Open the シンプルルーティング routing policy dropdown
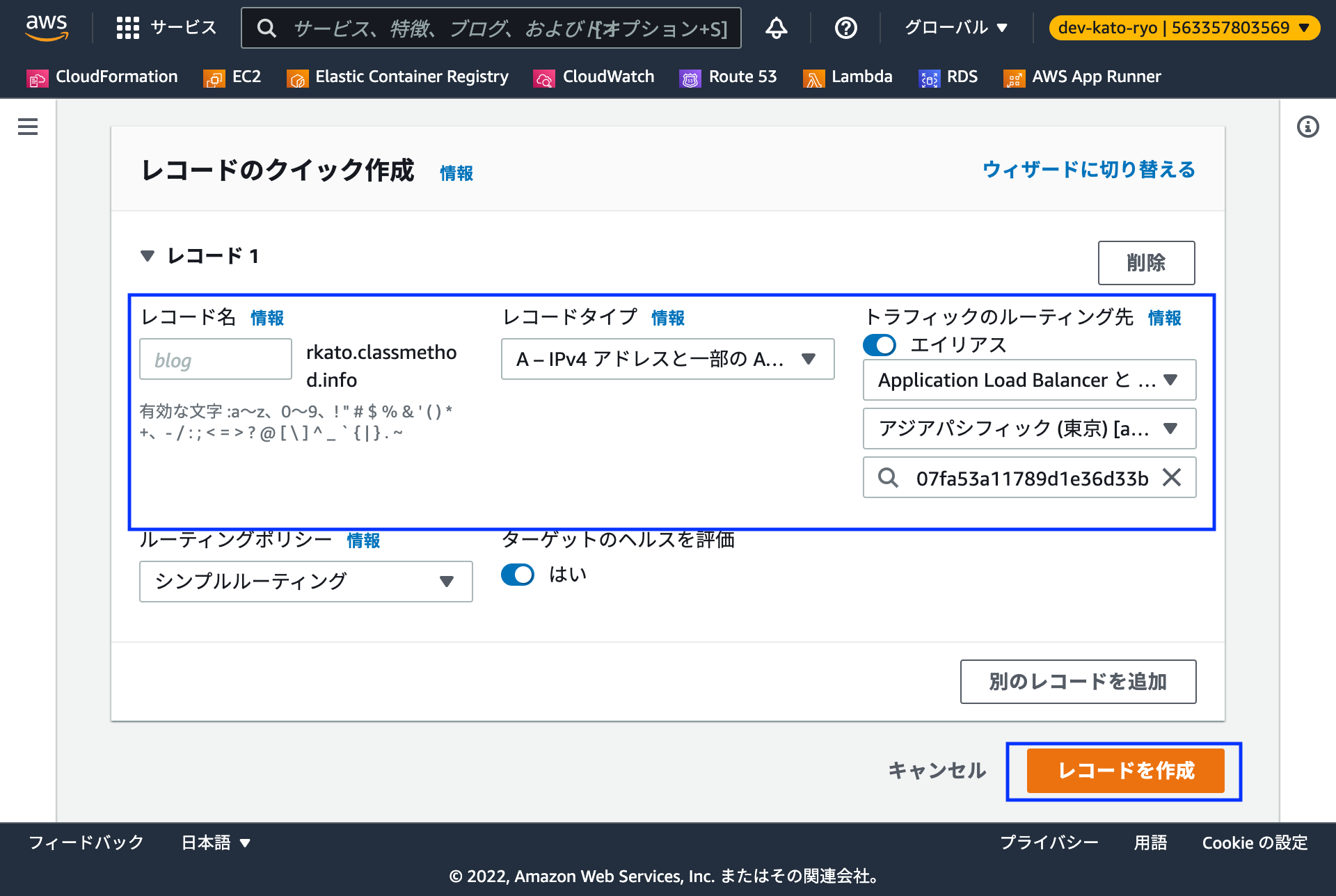 pyautogui.click(x=305, y=582)
